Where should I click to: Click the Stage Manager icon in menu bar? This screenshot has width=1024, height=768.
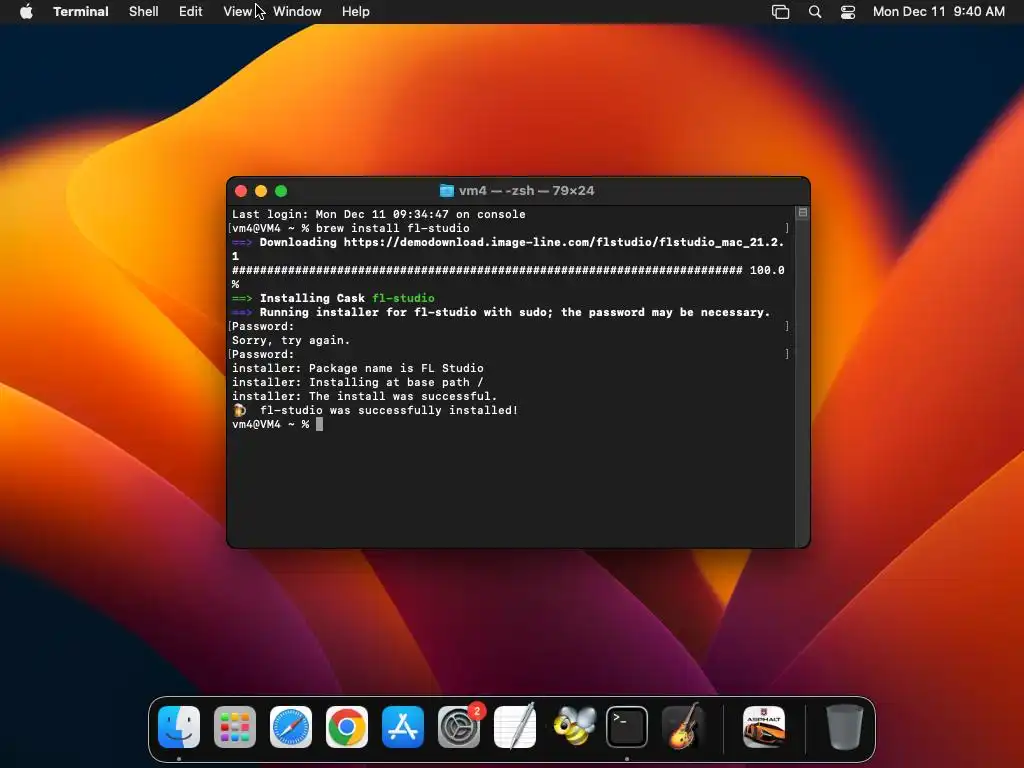tap(780, 12)
